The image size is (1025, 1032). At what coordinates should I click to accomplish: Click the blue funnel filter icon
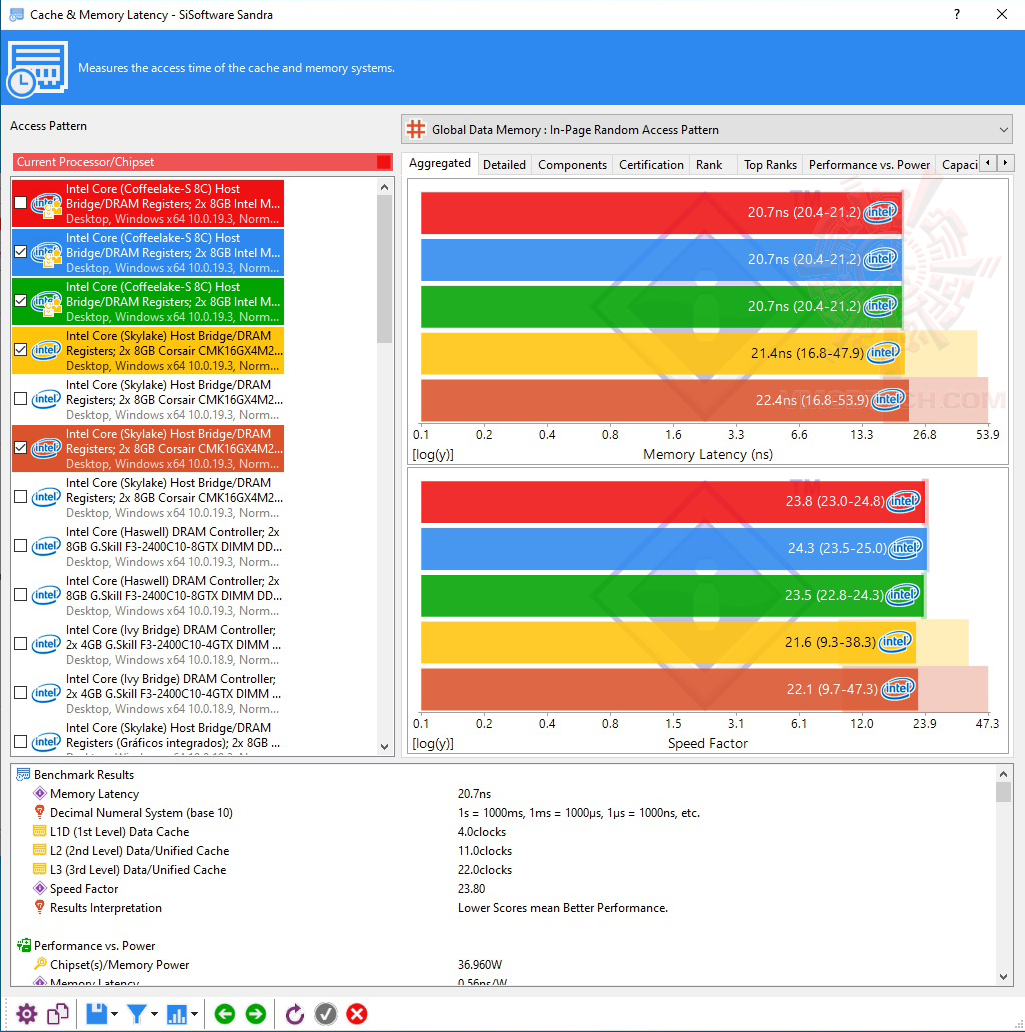(136, 1014)
